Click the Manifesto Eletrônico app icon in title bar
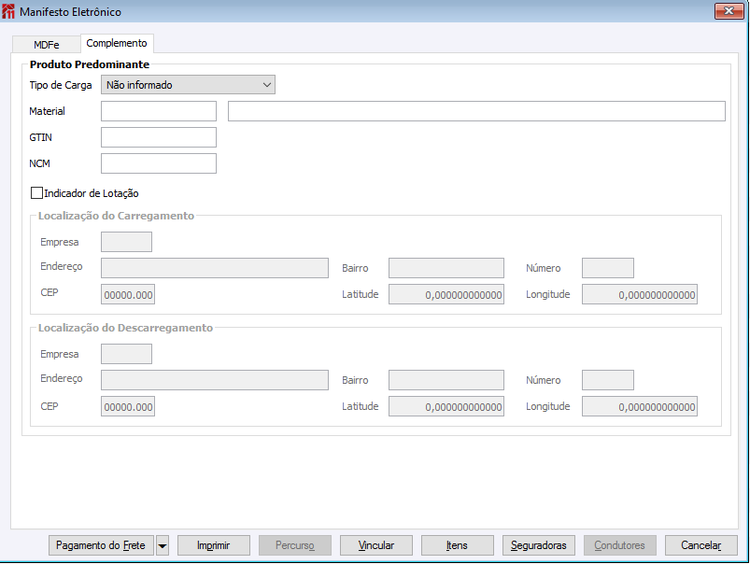This screenshot has width=750, height=564. [8, 11]
